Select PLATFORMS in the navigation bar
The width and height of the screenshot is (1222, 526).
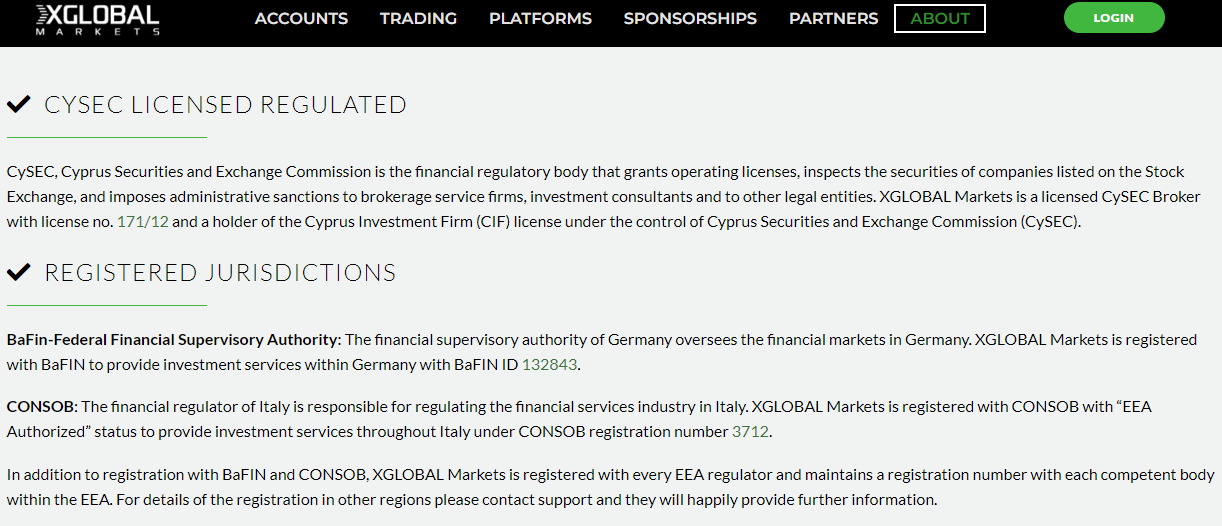[540, 18]
